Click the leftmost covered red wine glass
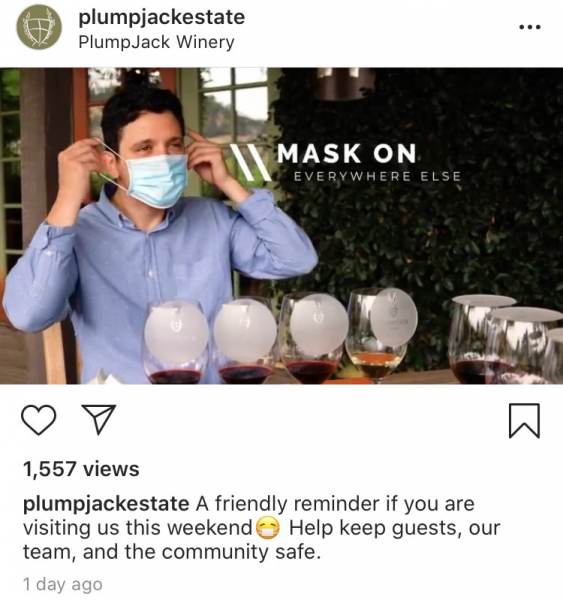The height and width of the screenshot is (600, 563). tap(176, 342)
